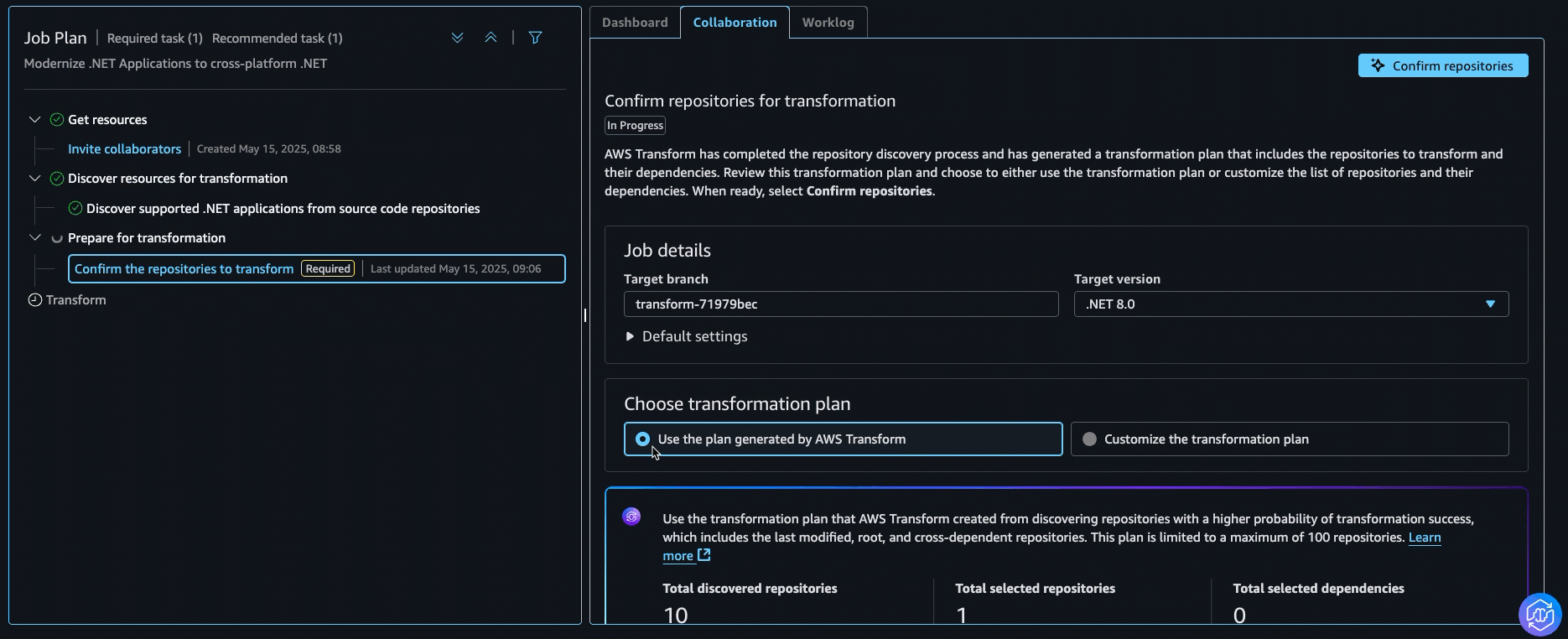Click the Choose transformation plan heading

point(737,404)
